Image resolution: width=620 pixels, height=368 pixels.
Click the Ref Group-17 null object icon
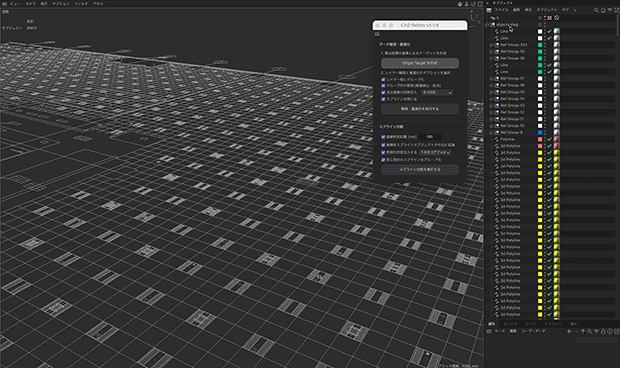[x=497, y=78]
